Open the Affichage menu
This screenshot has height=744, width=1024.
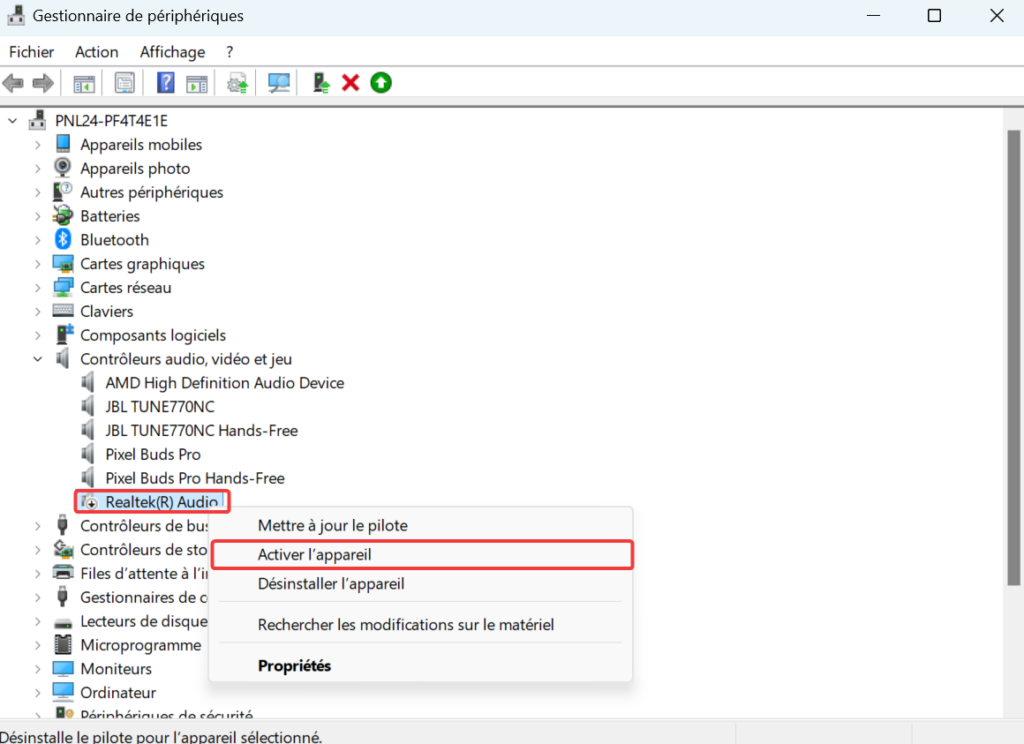[172, 52]
